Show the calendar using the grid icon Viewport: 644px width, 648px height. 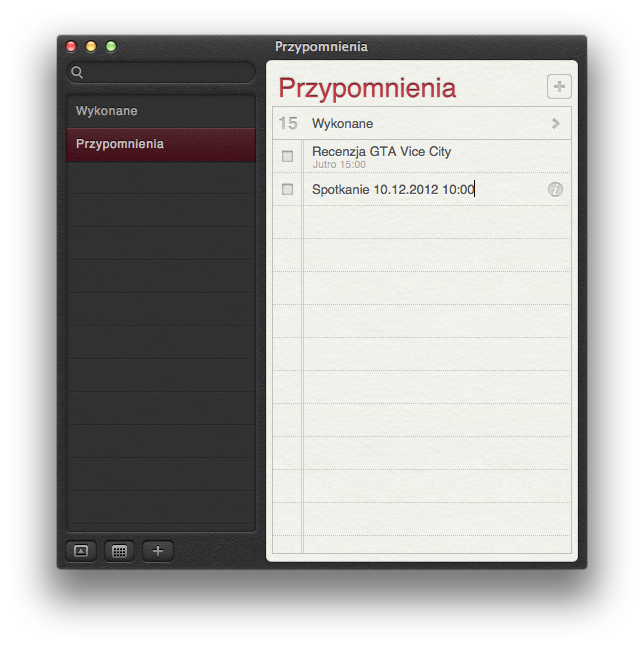click(119, 551)
